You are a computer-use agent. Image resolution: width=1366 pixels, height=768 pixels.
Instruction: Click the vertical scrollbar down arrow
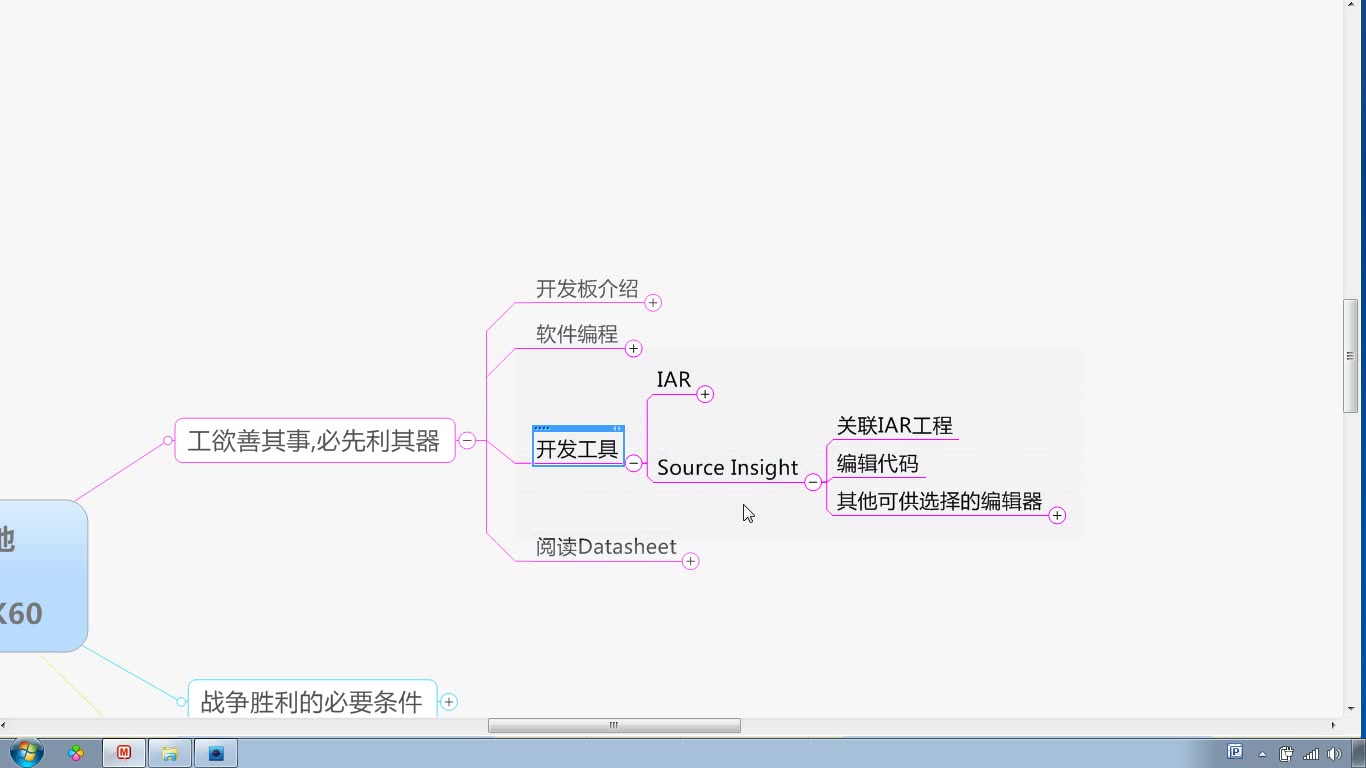[1350, 709]
